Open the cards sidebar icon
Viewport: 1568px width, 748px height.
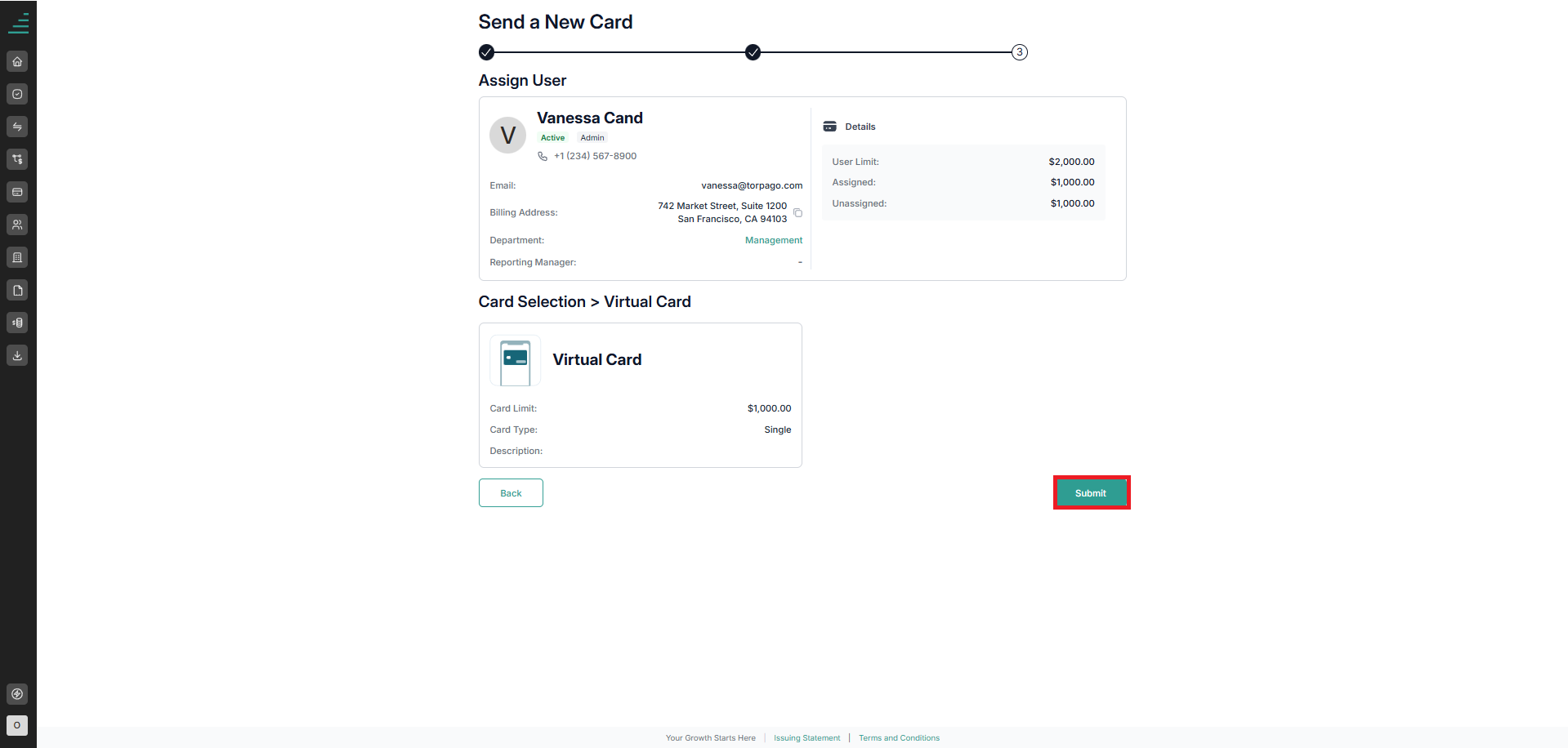pos(17,192)
